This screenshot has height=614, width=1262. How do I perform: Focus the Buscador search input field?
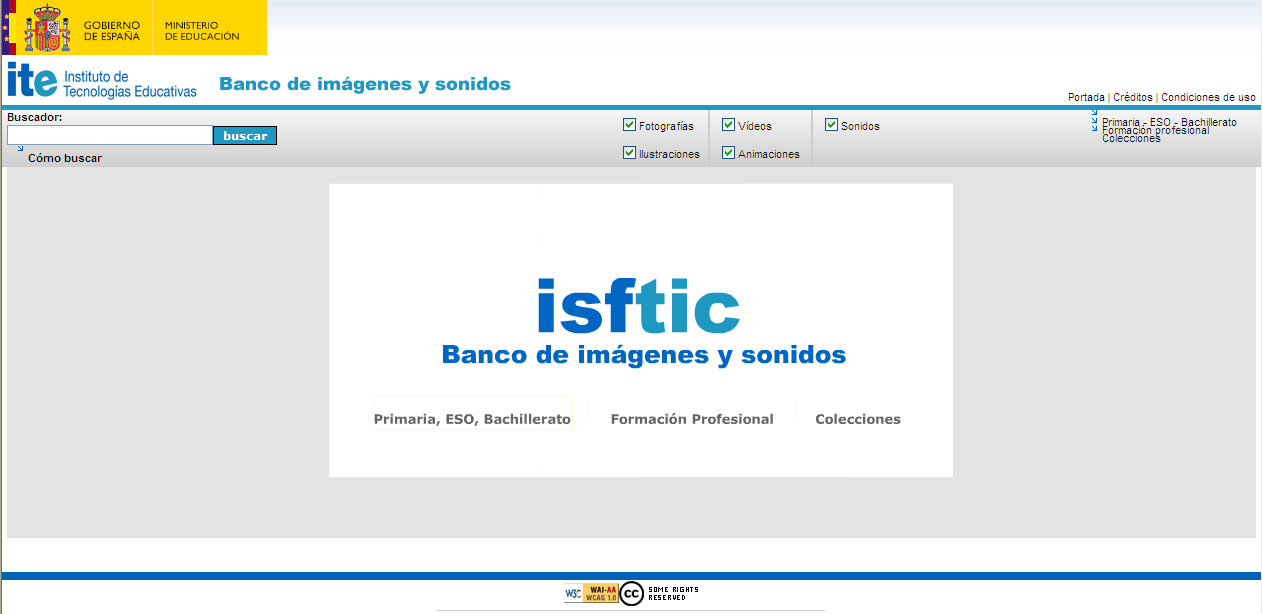pos(110,135)
